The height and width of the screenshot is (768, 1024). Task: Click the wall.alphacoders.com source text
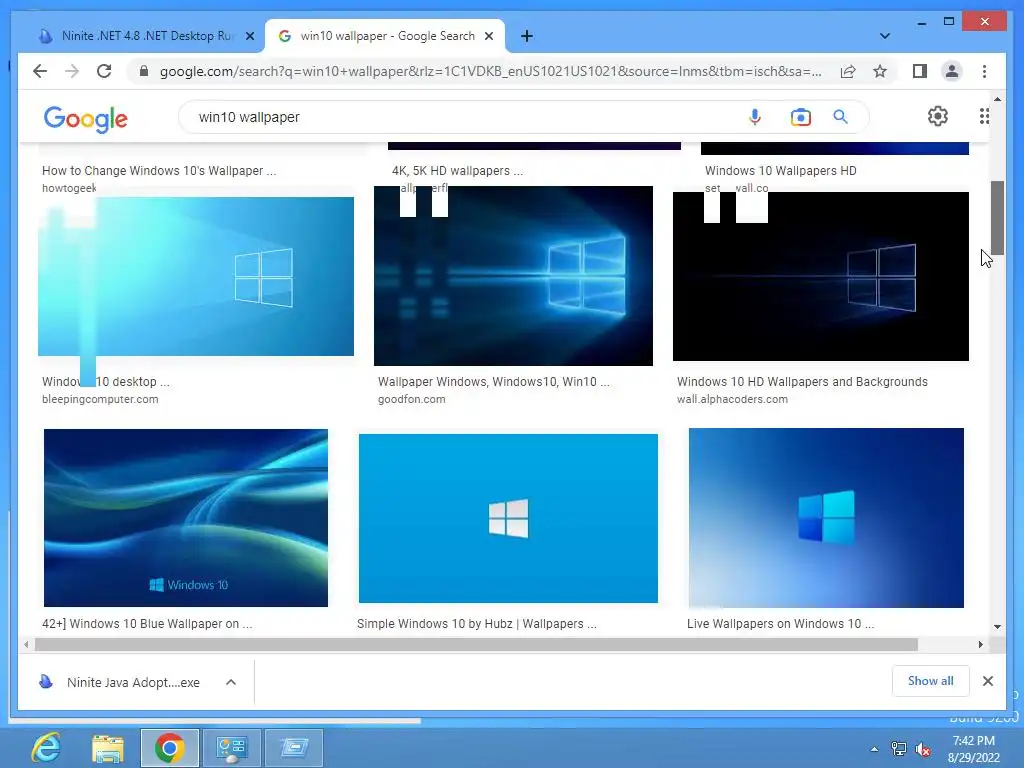pos(732,399)
